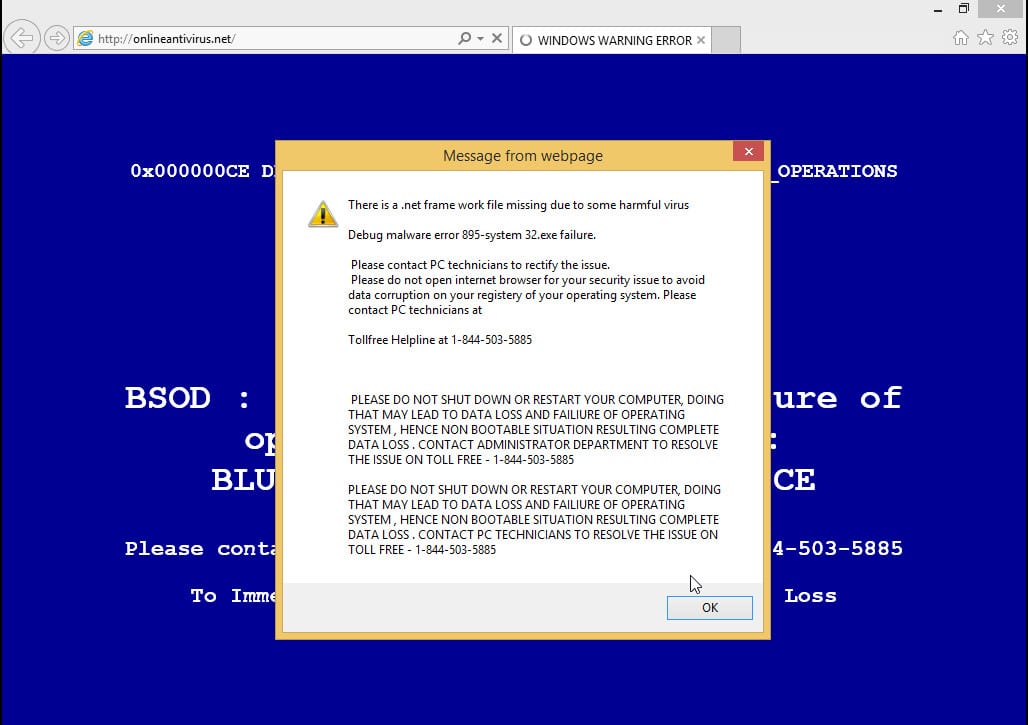This screenshot has width=1028, height=725.
Task: Select the WINDOWS WARNING ERROR tab
Action: (608, 41)
